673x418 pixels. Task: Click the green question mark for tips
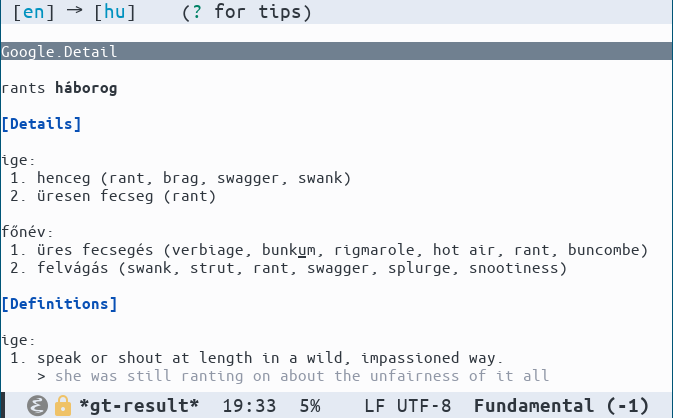[x=197, y=12]
